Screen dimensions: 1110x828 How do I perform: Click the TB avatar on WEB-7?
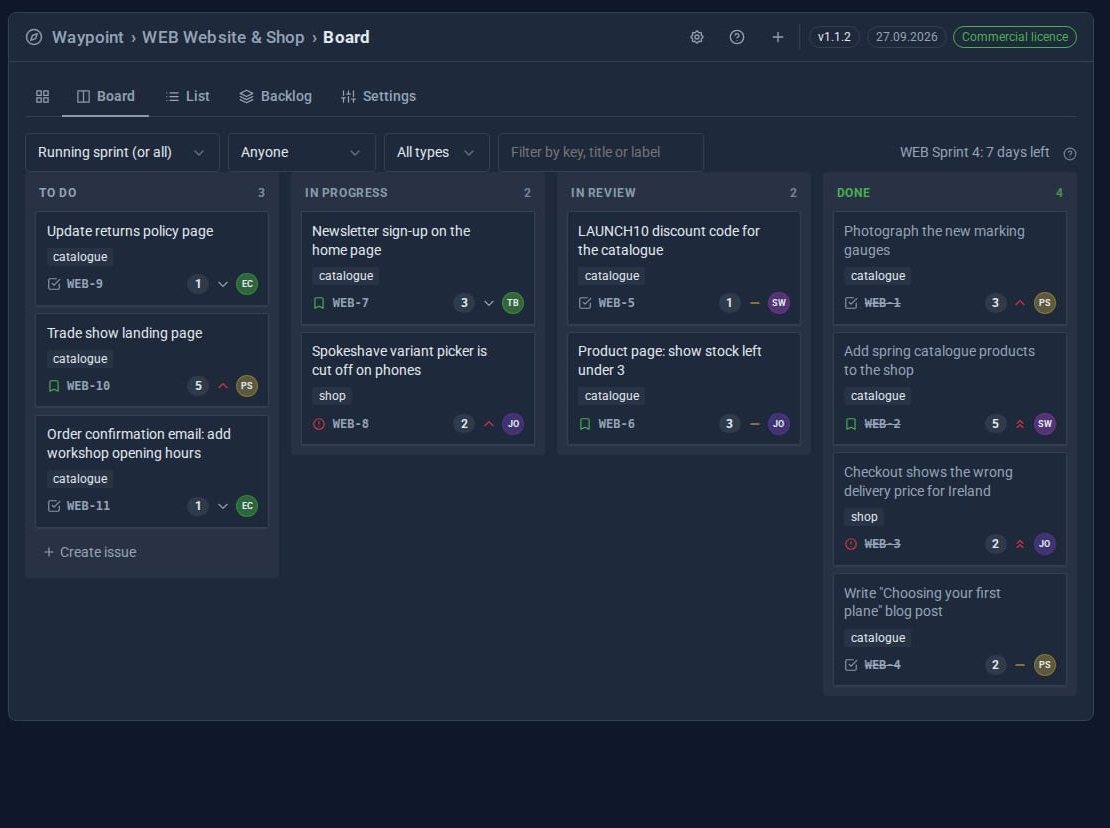click(513, 303)
